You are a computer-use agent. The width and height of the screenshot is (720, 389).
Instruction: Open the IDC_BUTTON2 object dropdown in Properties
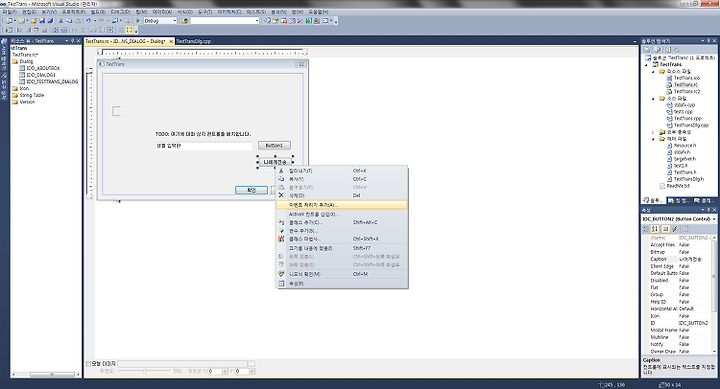[714, 219]
